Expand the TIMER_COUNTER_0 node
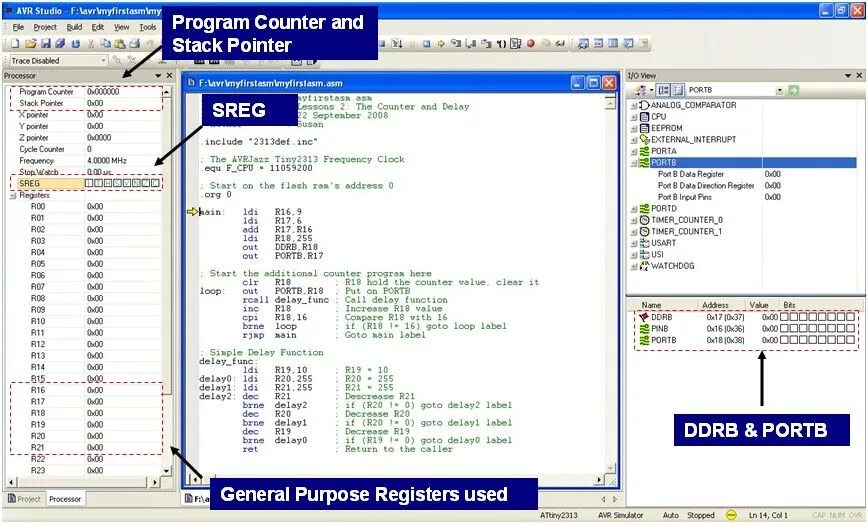Screen dimensions: 868x525 634,220
